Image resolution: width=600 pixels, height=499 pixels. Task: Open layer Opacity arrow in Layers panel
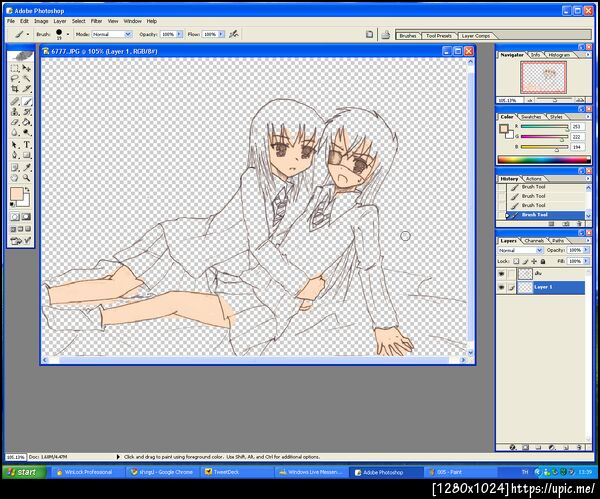[585, 250]
